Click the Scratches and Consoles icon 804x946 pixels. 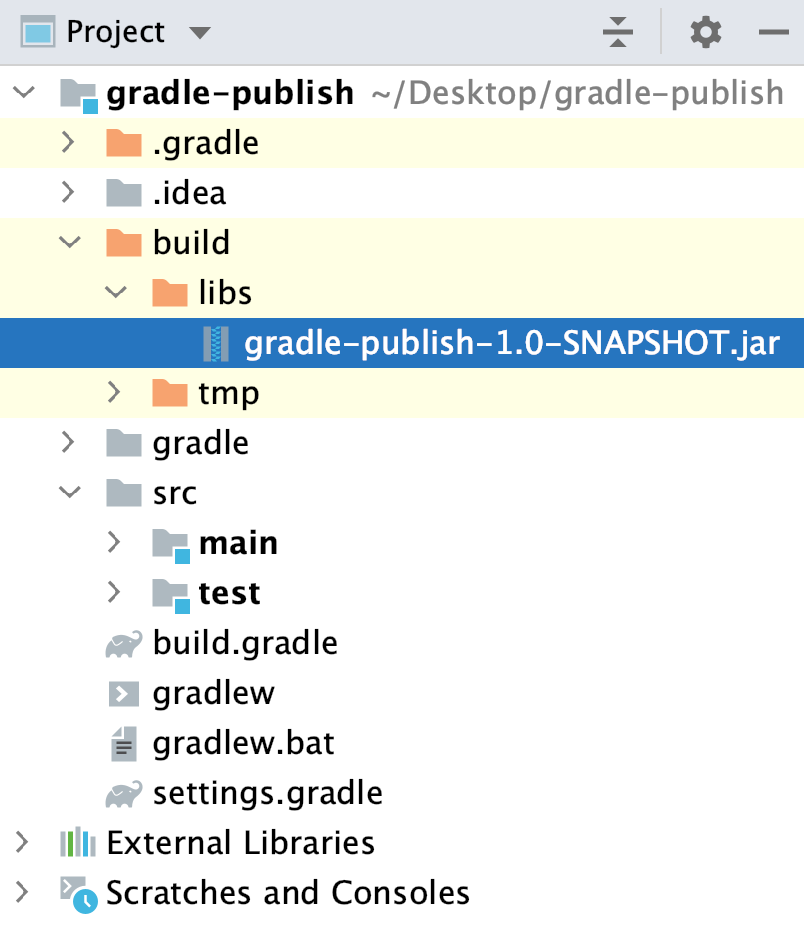pos(79,895)
